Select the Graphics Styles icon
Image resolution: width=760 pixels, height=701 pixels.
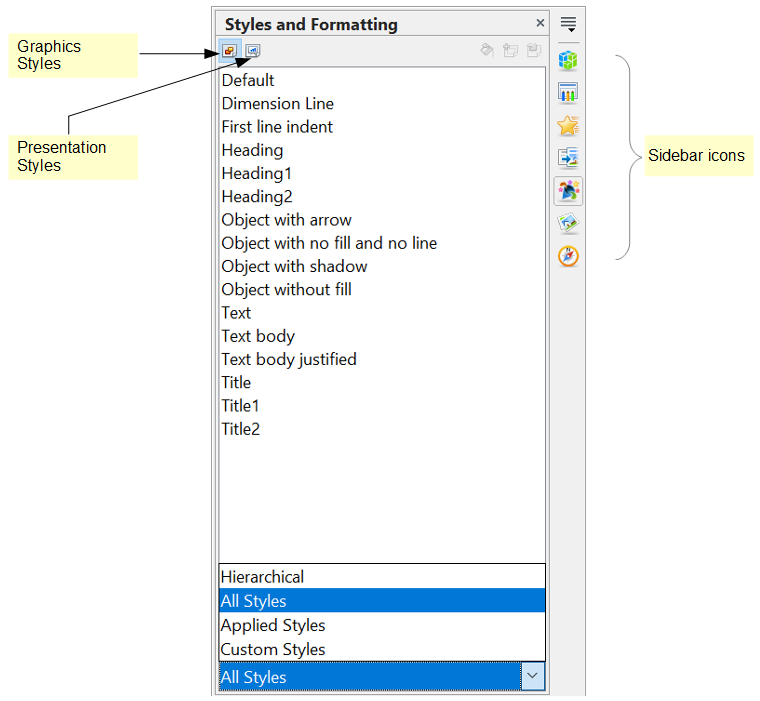(229, 50)
